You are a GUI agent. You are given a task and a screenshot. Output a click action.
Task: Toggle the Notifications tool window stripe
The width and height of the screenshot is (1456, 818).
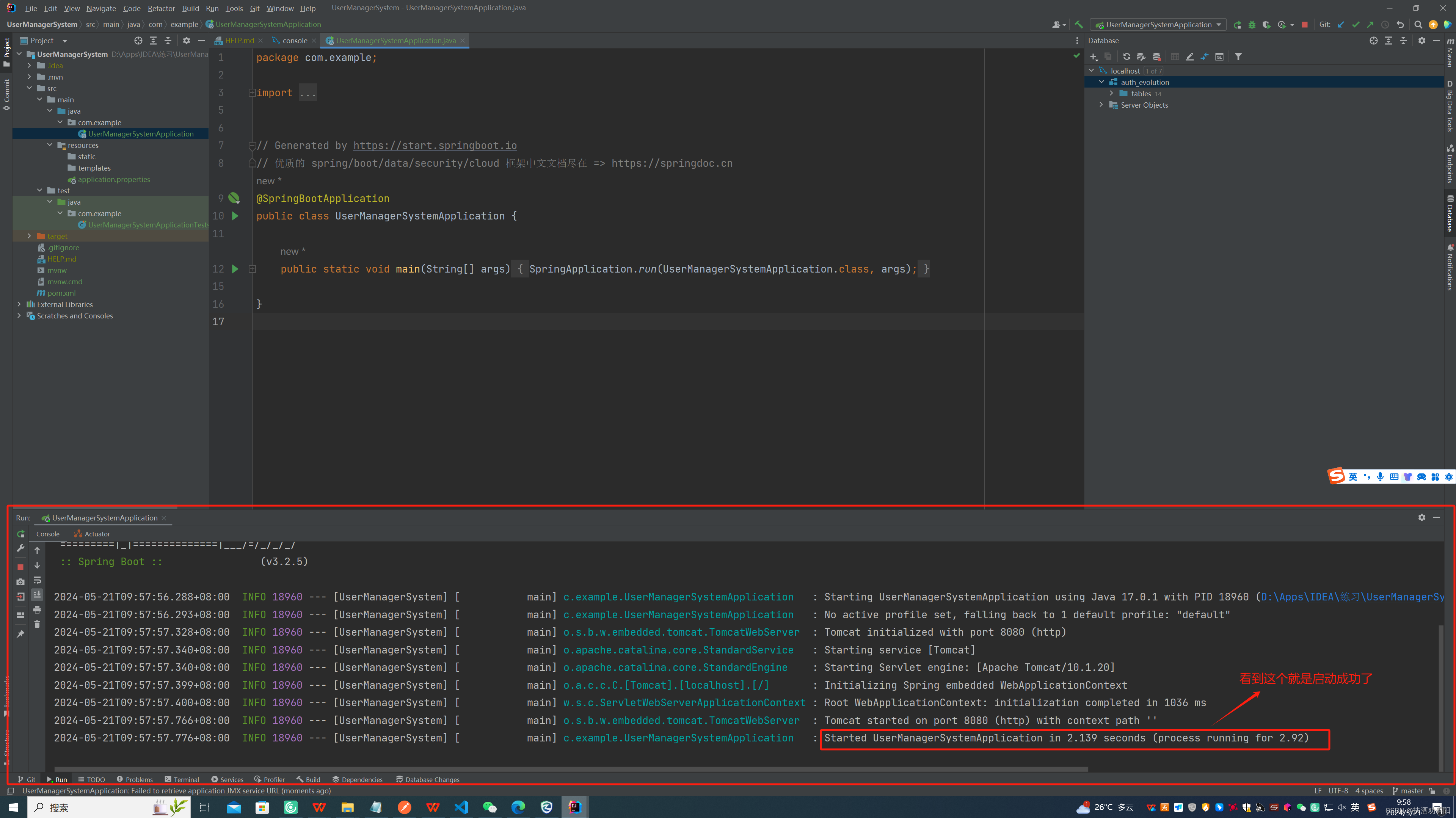[x=1450, y=268]
